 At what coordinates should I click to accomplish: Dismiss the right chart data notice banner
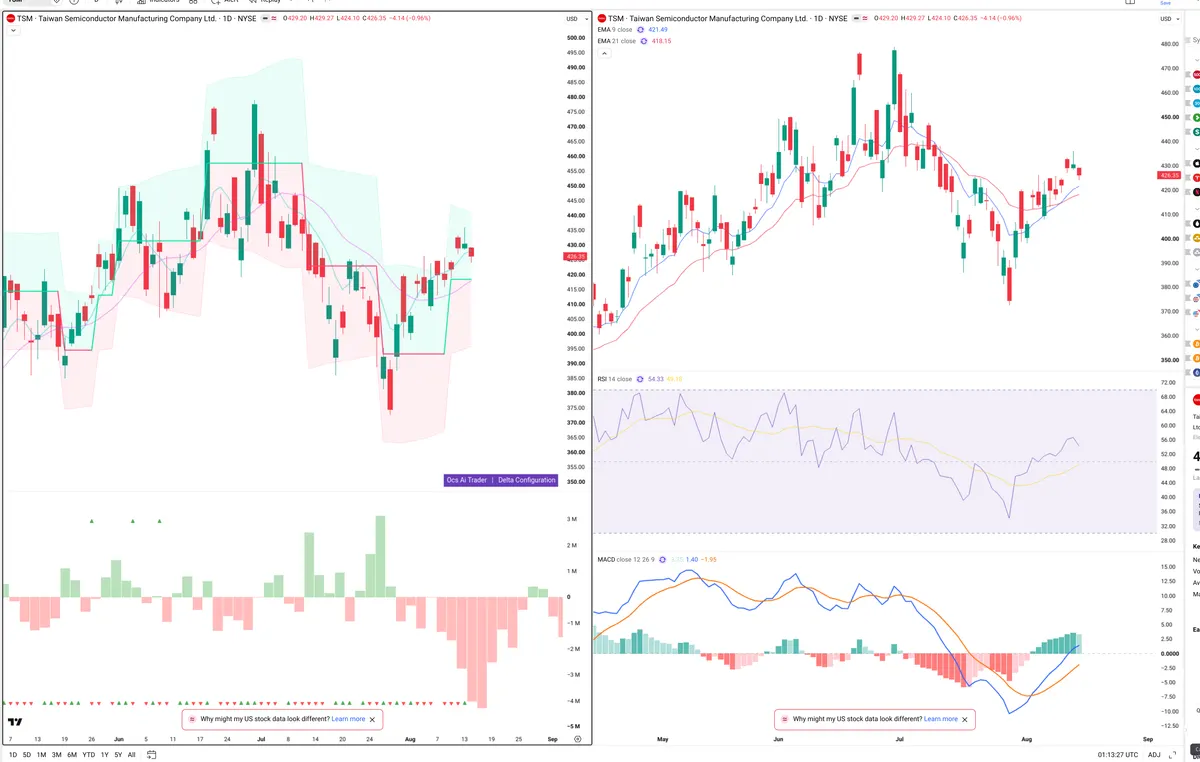point(965,719)
